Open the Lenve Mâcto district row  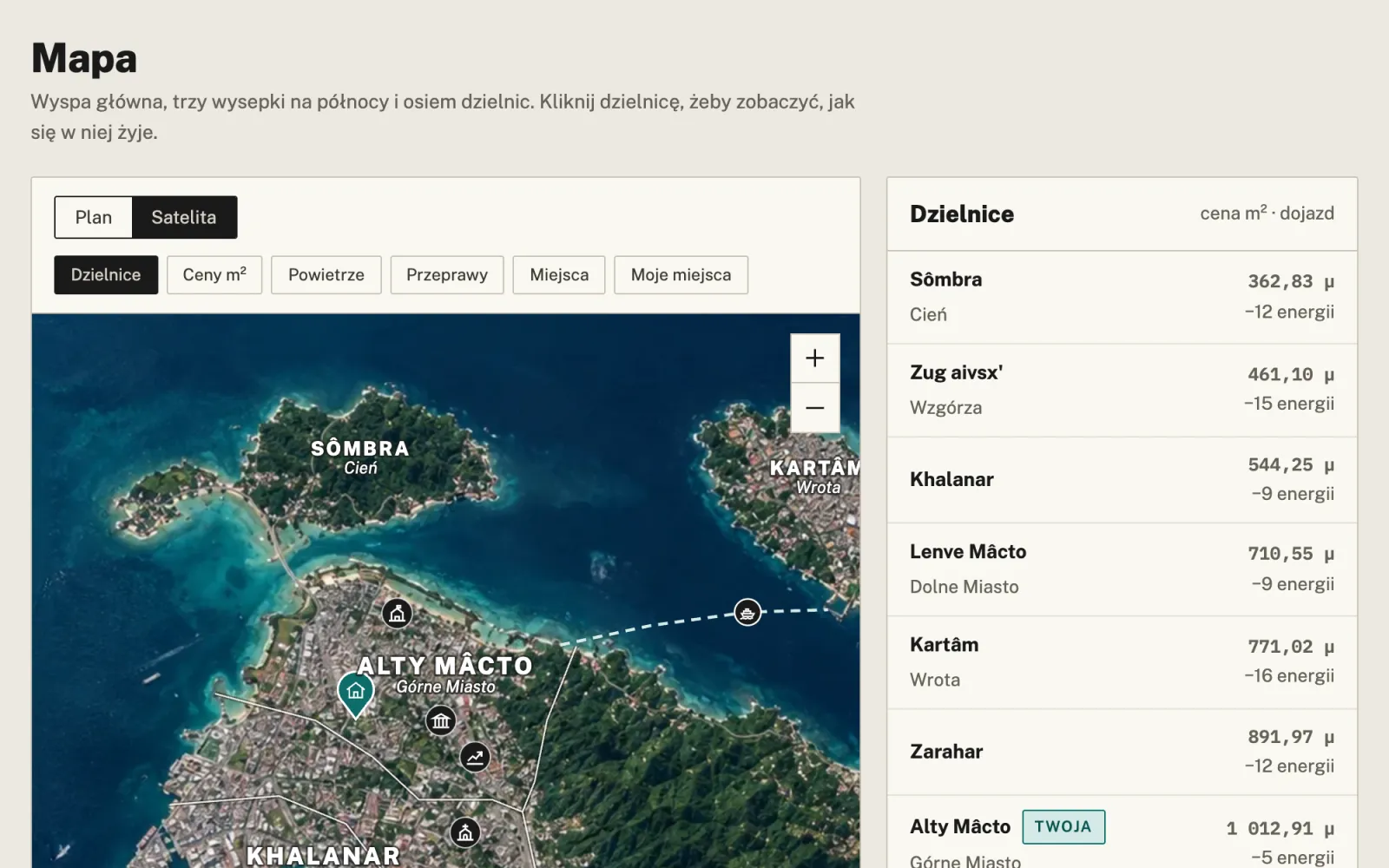(x=1122, y=569)
